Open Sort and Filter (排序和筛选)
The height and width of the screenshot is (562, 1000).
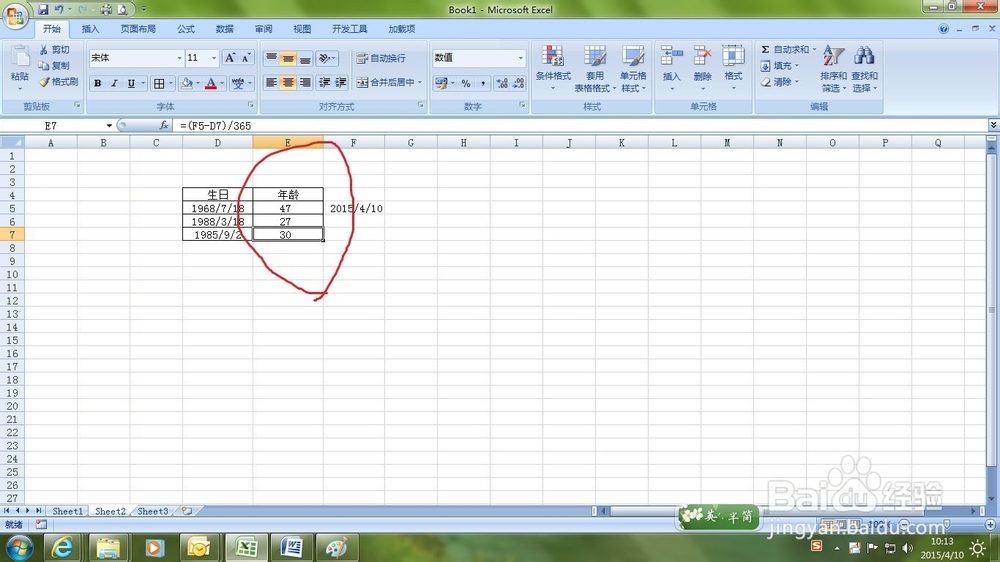pyautogui.click(x=834, y=68)
